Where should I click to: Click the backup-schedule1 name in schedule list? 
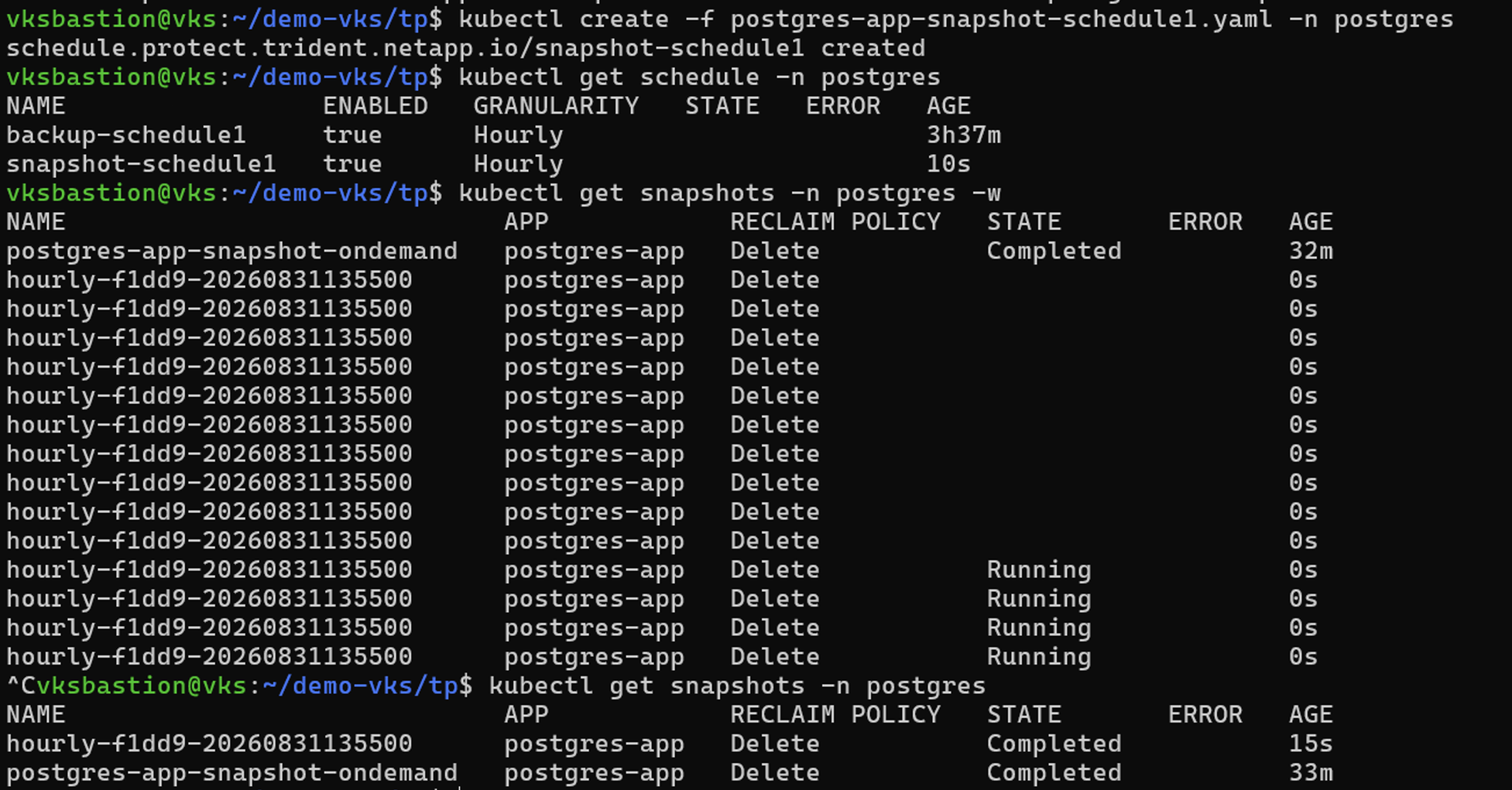pyautogui.click(x=126, y=135)
